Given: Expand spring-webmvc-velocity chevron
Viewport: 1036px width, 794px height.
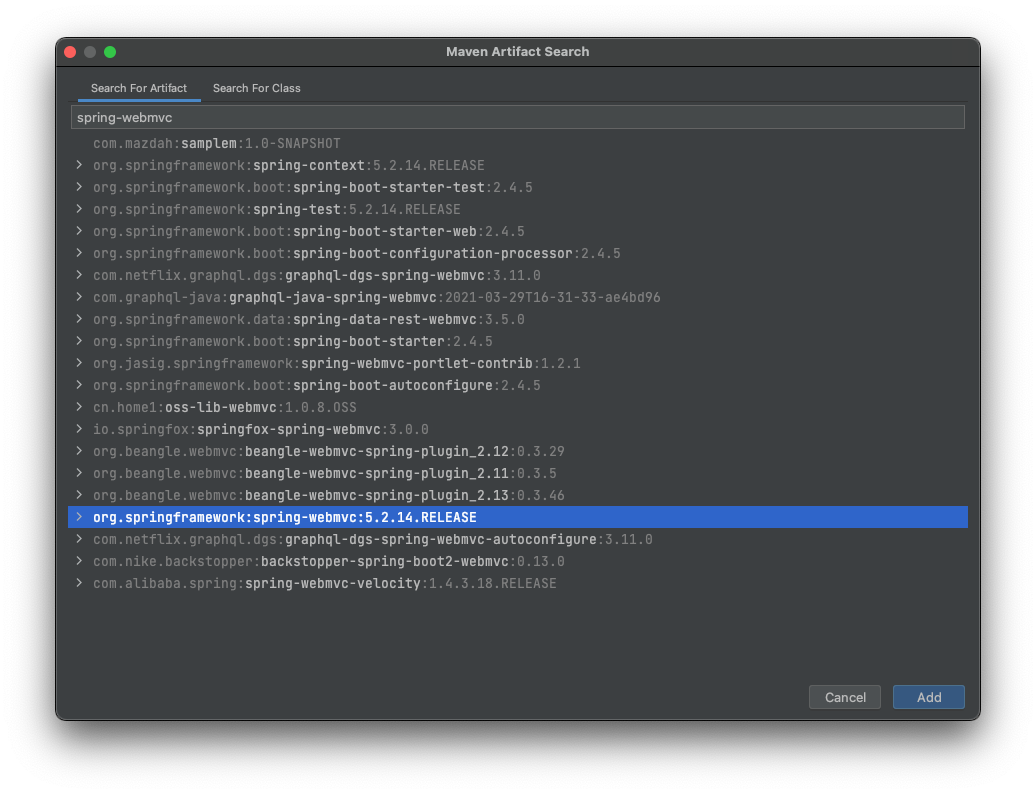Looking at the screenshot, I should point(79,583).
